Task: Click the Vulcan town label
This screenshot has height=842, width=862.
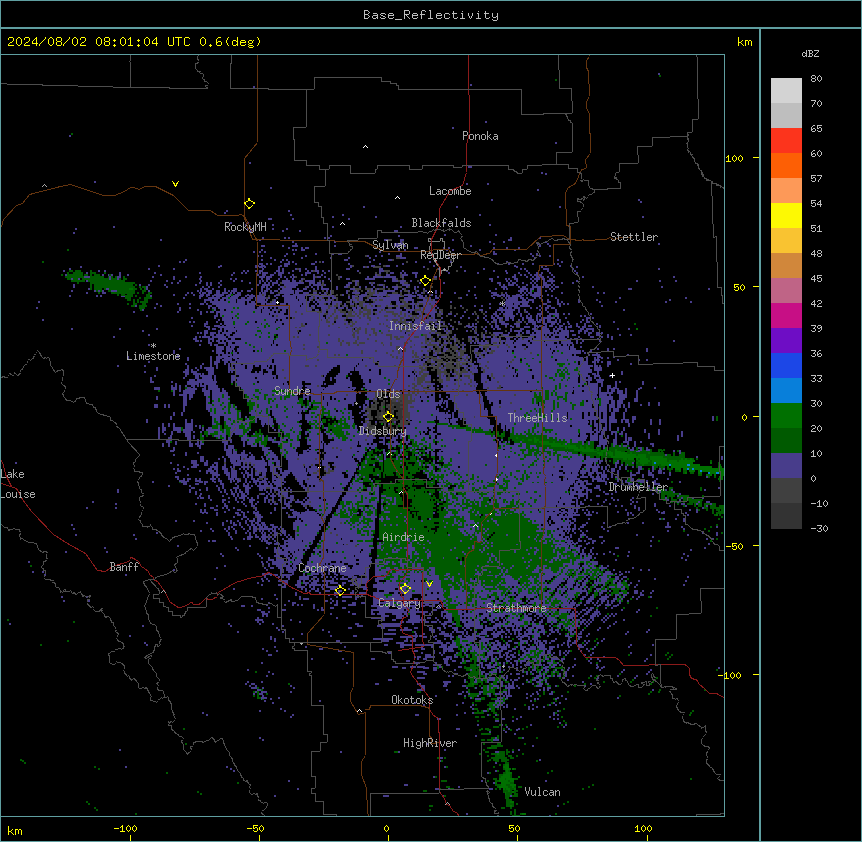Action: 542,792
